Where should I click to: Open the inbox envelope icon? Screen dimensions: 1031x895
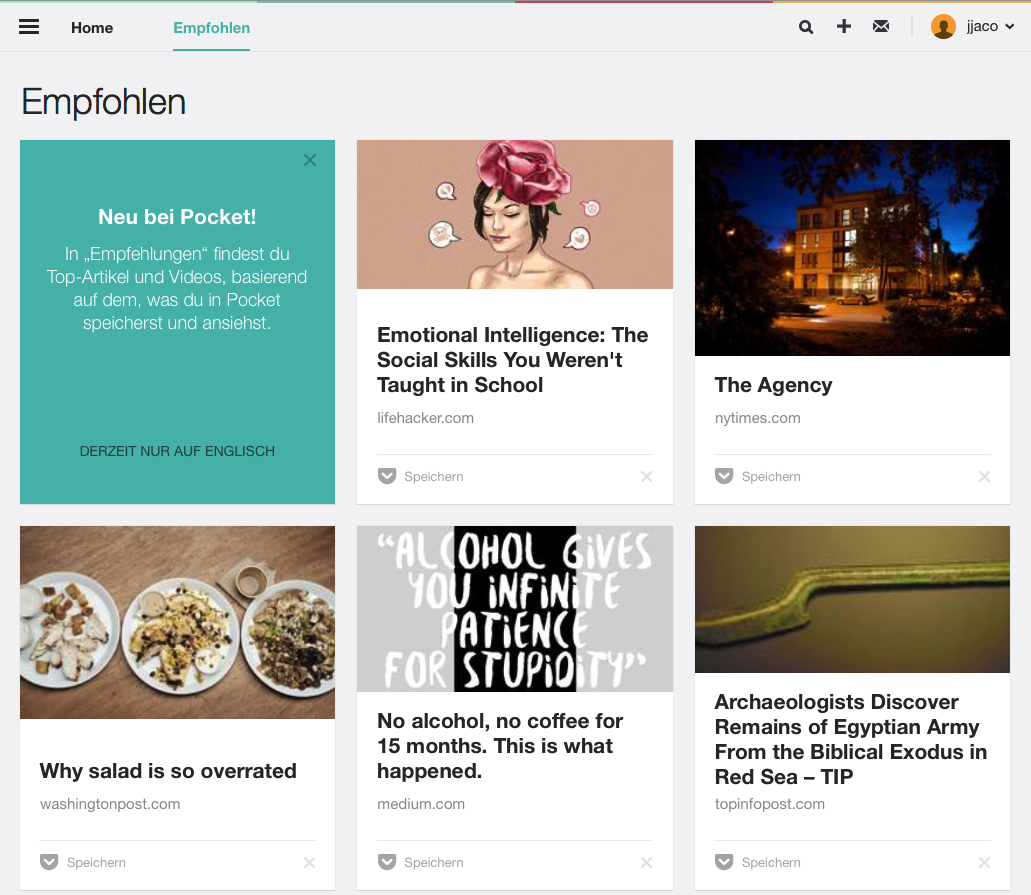click(881, 27)
